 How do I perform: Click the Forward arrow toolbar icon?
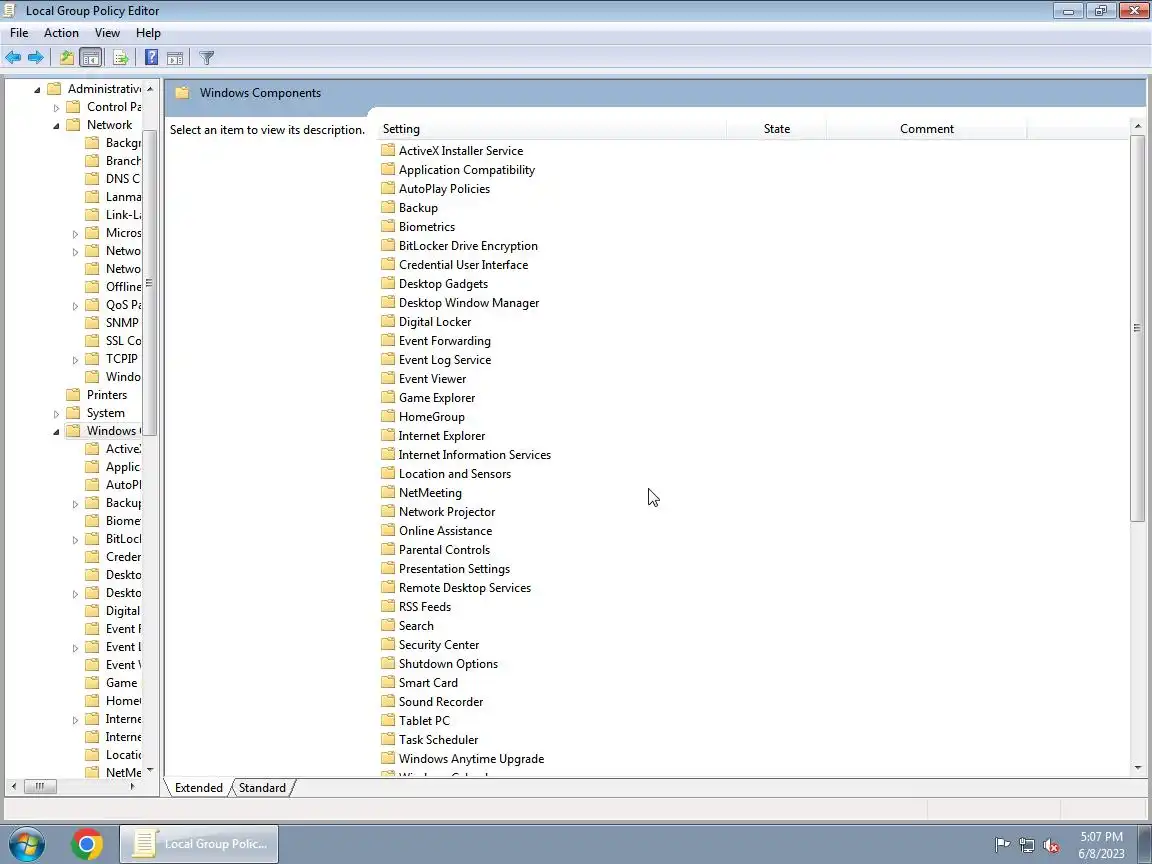35,57
